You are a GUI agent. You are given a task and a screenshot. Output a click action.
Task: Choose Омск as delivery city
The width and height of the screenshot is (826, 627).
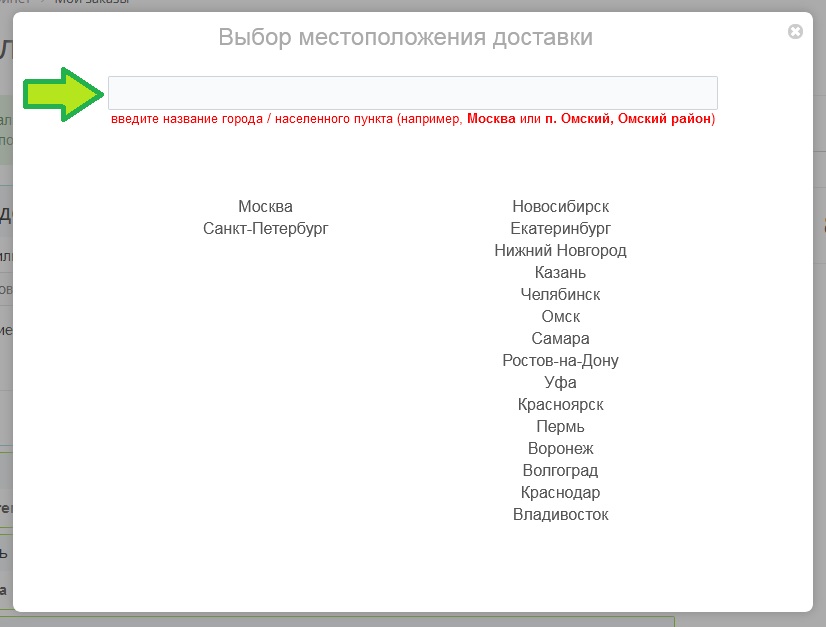pyautogui.click(x=560, y=317)
